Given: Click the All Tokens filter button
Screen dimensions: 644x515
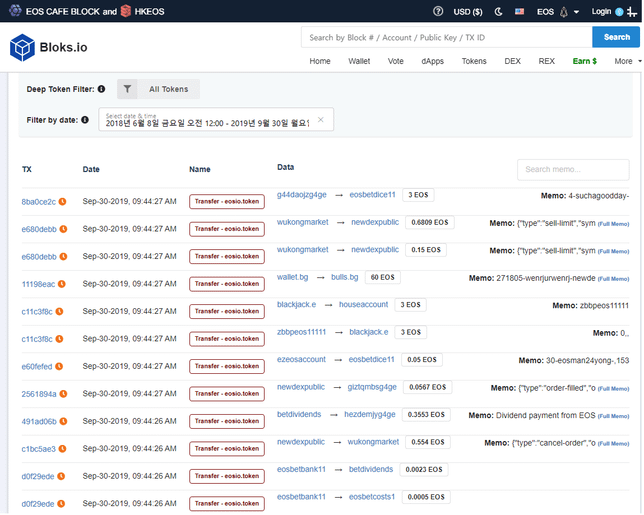Looking at the screenshot, I should click(168, 89).
